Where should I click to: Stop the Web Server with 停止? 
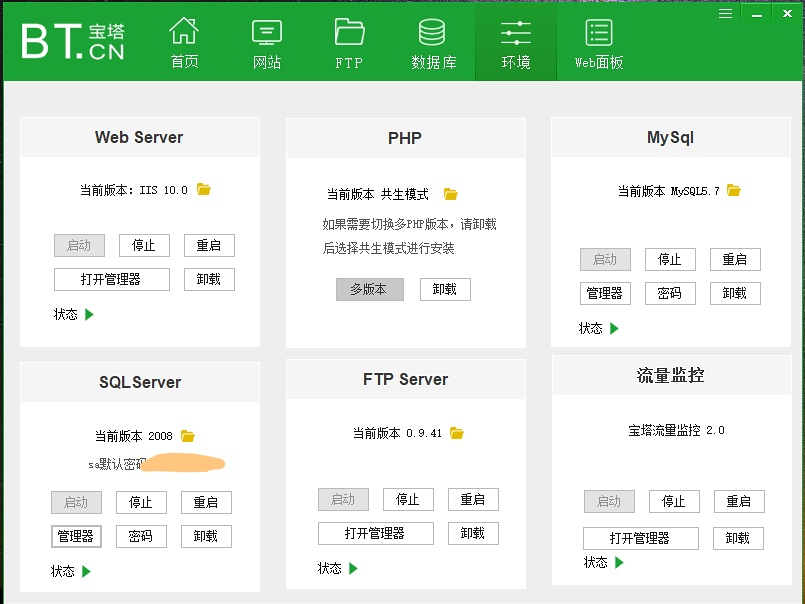[144, 246]
